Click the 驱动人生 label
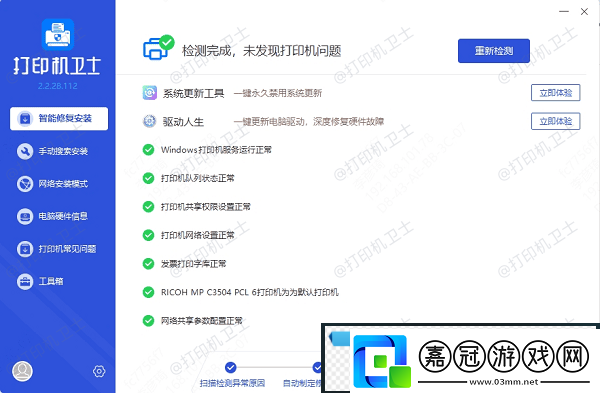Viewport: 600px width, 393px height. [x=183, y=122]
